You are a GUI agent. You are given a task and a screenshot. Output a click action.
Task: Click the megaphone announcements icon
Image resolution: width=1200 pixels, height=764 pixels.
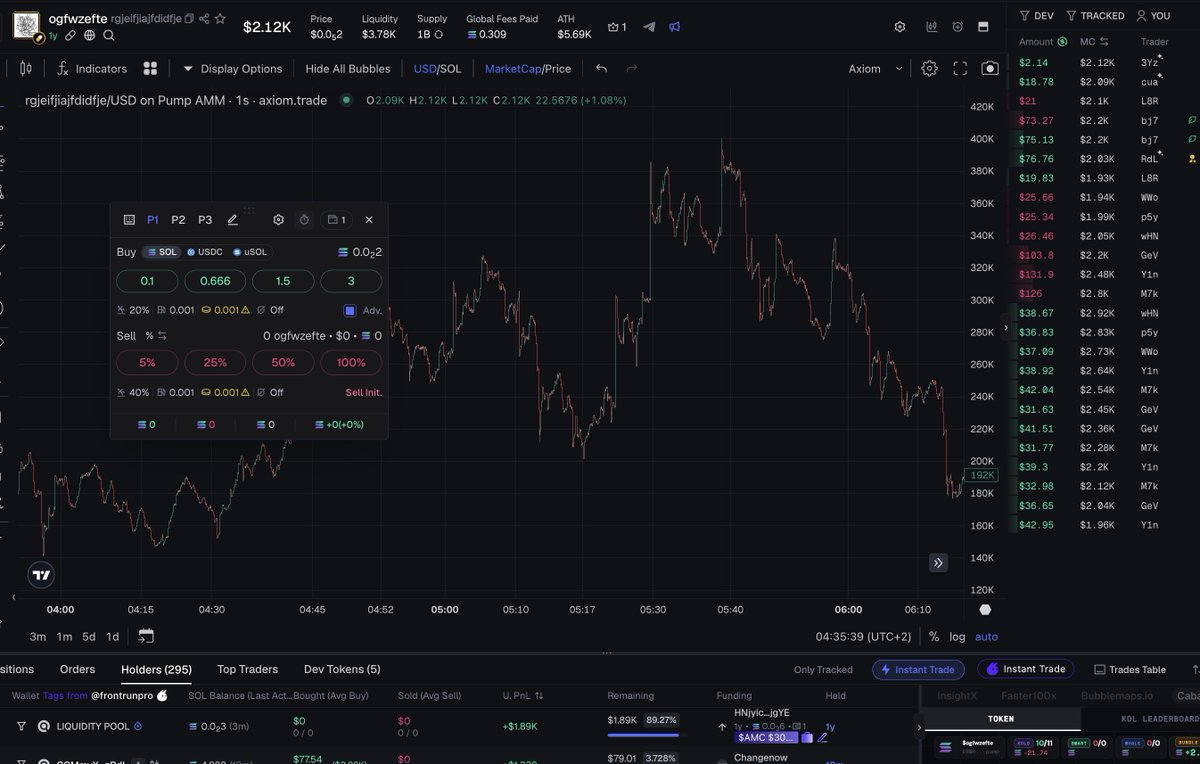tap(674, 27)
